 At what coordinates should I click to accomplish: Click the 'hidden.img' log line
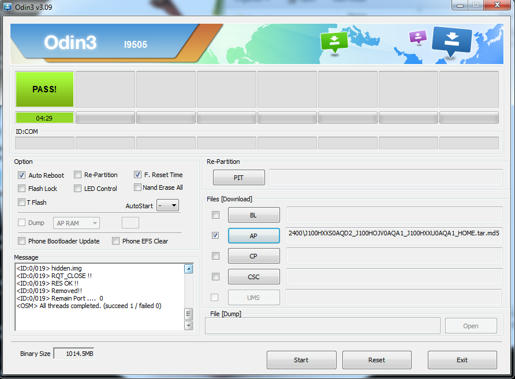pyautogui.click(x=49, y=268)
